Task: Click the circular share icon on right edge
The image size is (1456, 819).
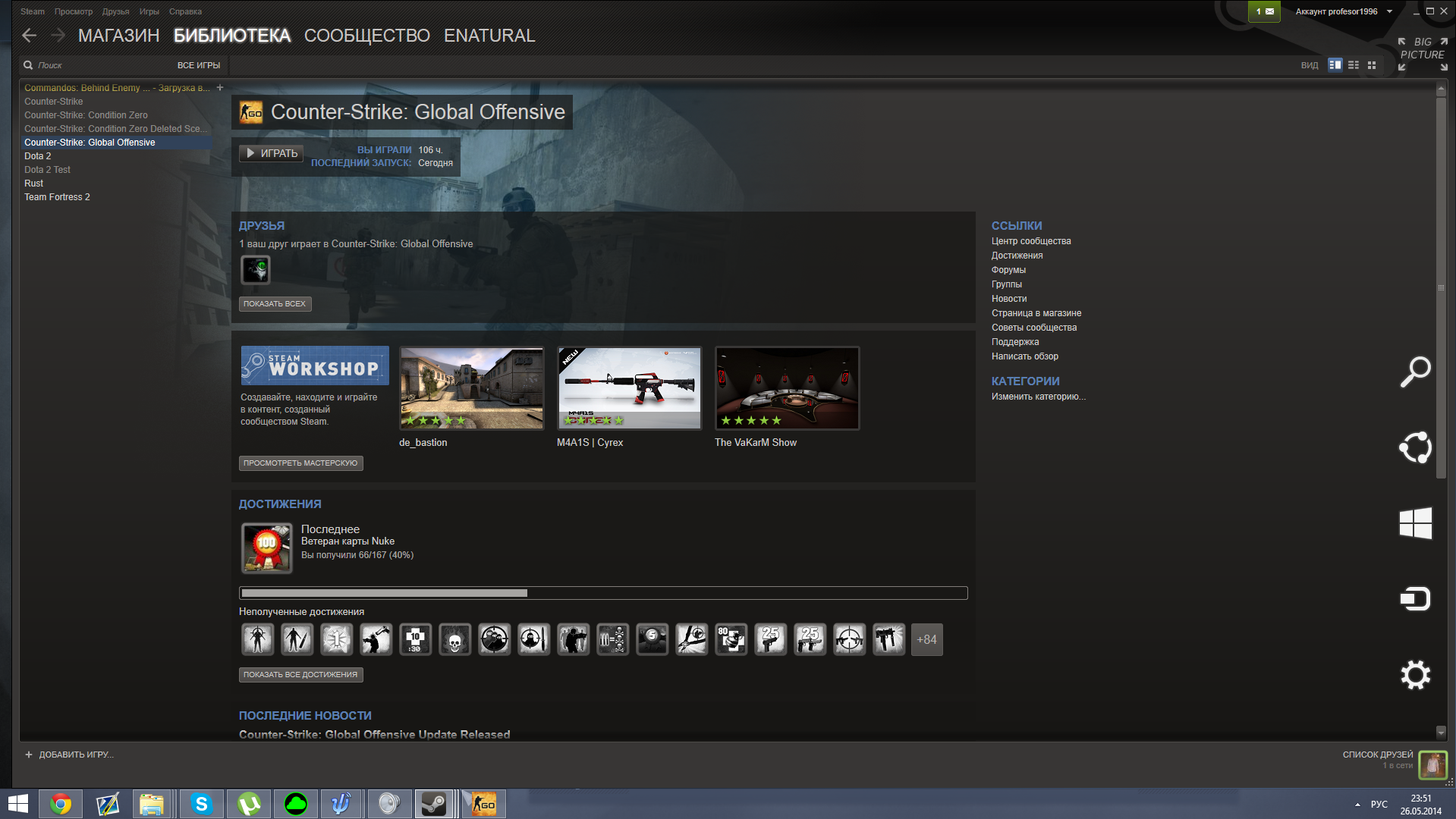Action: pos(1415,447)
